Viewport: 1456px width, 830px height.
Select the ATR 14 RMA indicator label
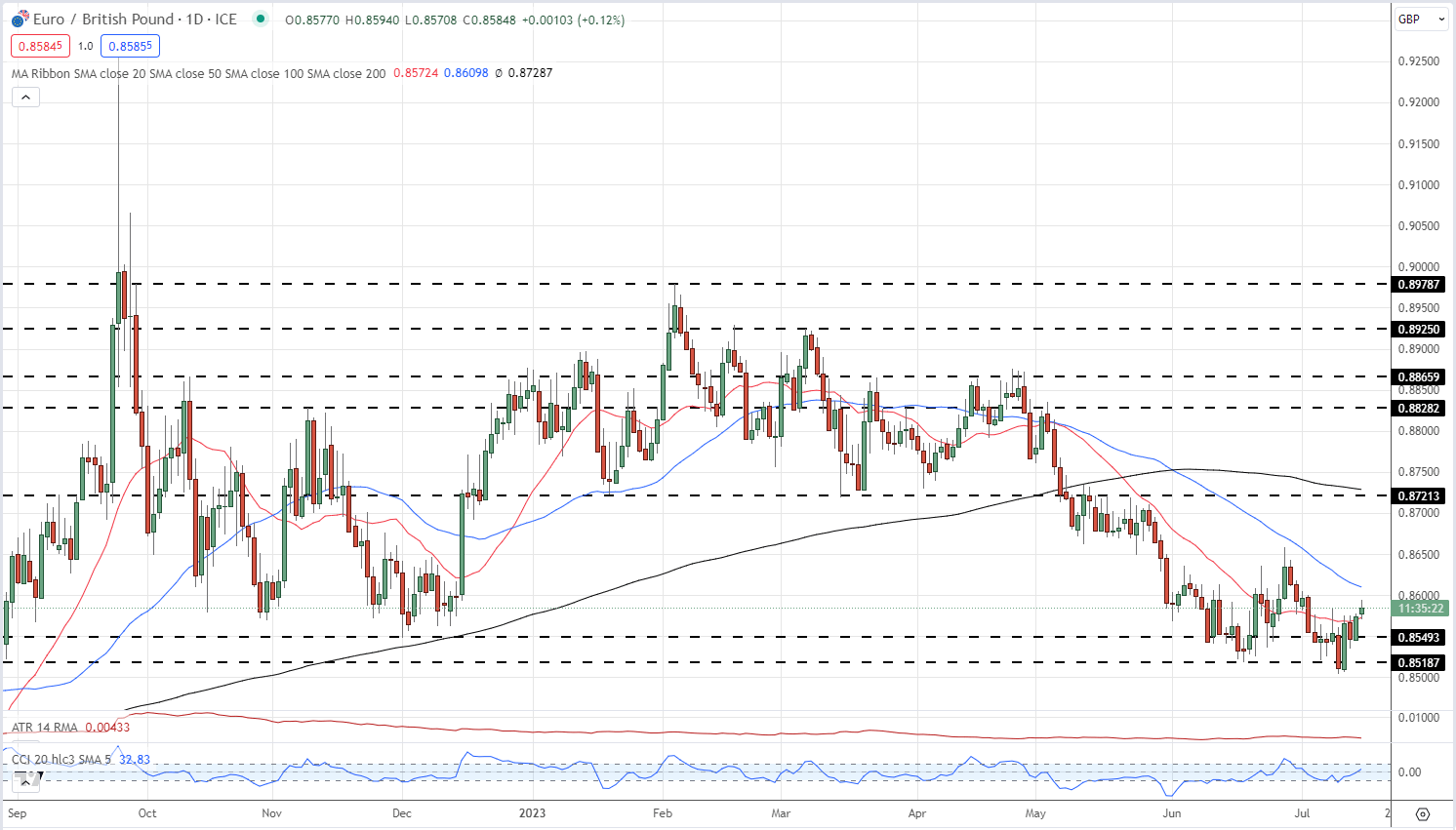pos(45,728)
